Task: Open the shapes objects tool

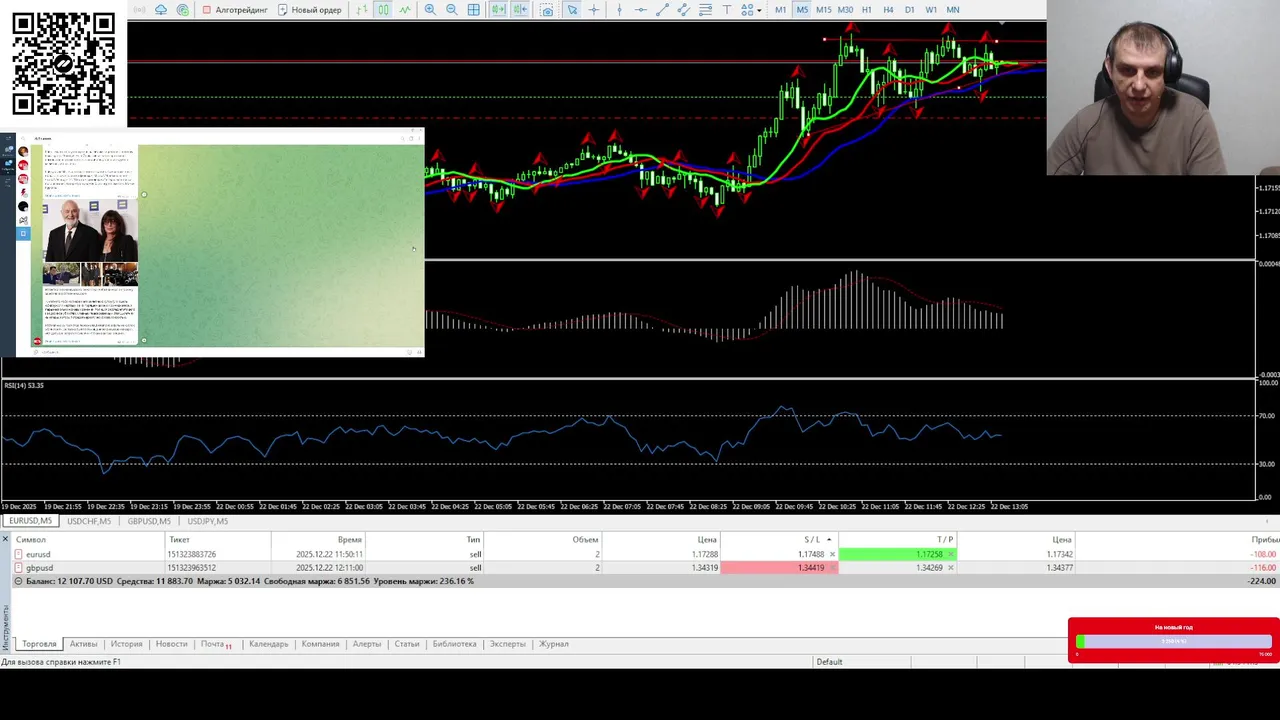Action: pos(746,9)
